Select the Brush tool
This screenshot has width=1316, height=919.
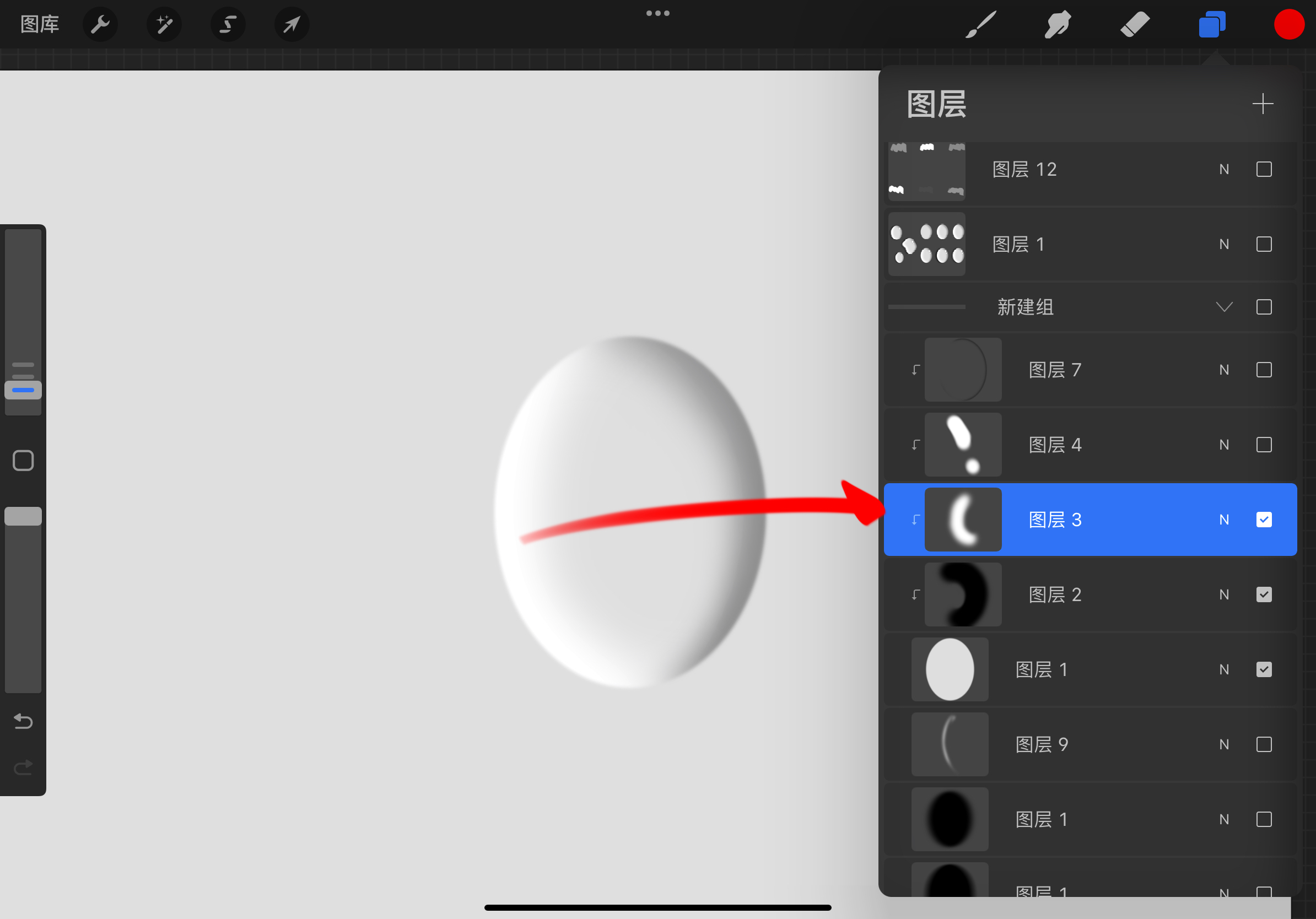[x=980, y=24]
